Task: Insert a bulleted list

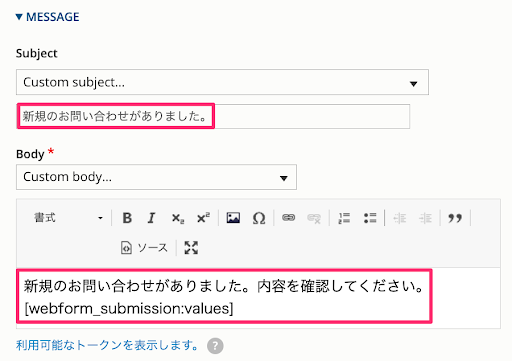Action: pos(370,218)
